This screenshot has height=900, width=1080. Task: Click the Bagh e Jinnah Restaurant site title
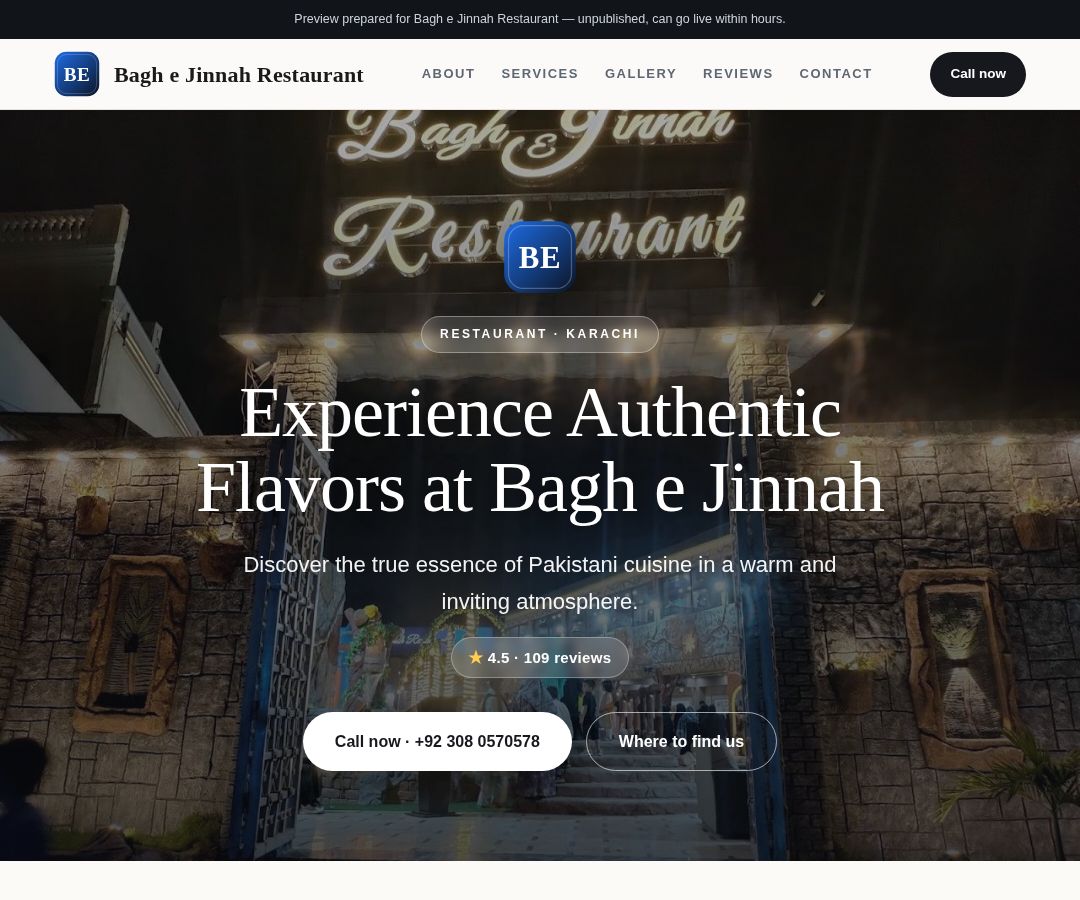tap(238, 74)
